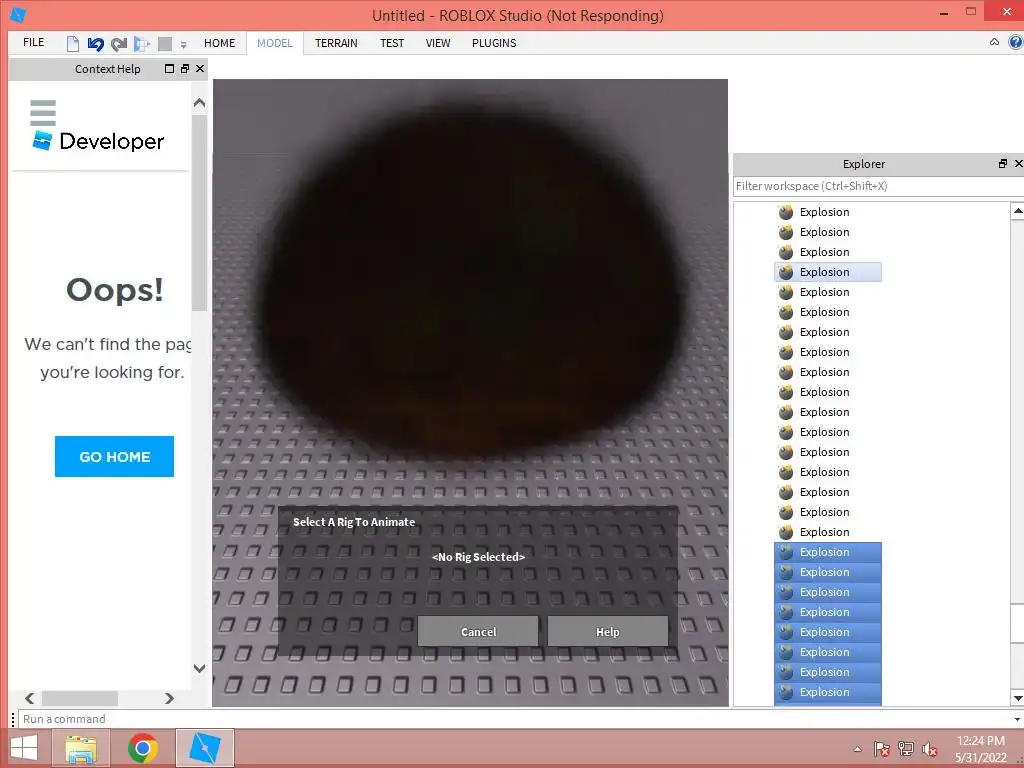The height and width of the screenshot is (768, 1024).
Task: Click the Developer logo link
Action: click(x=98, y=141)
